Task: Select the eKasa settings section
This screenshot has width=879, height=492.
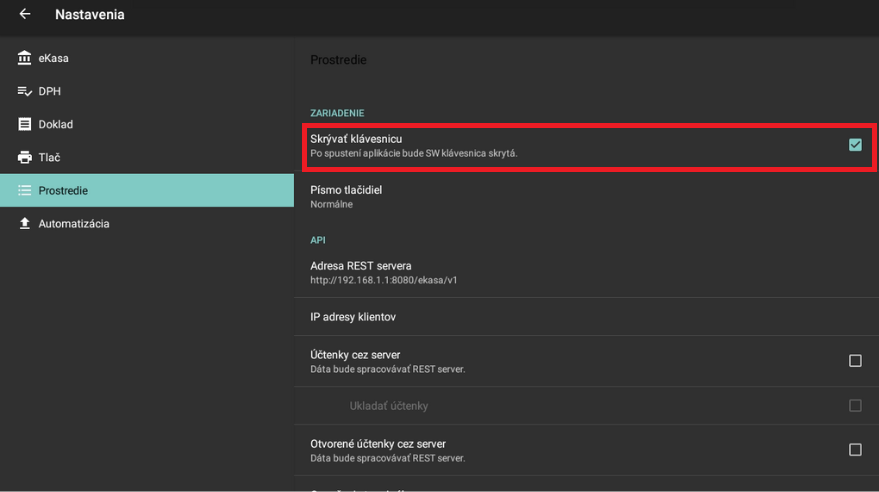Action: (54, 58)
